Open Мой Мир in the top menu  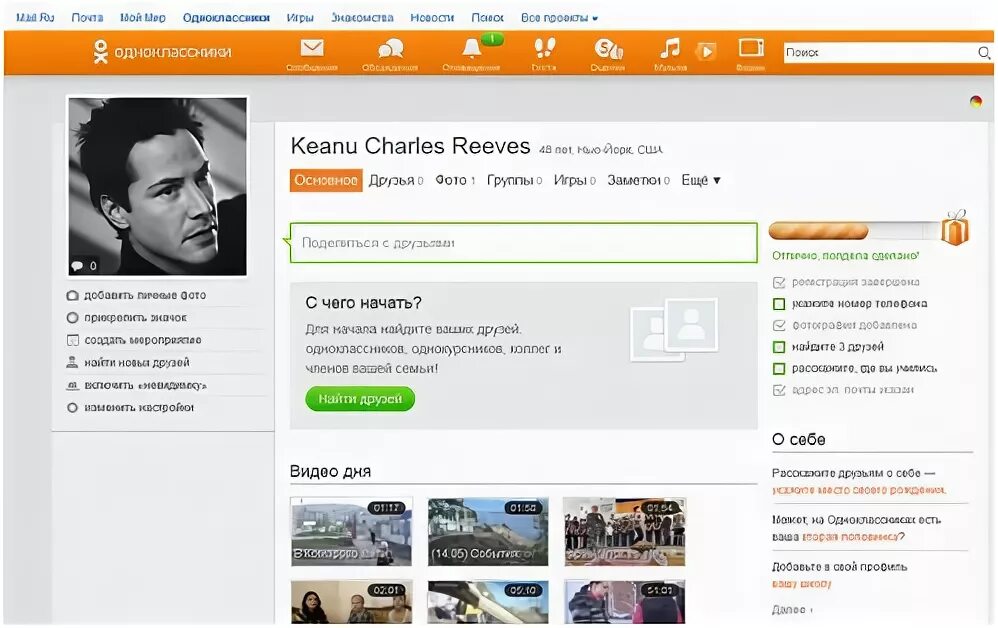pyautogui.click(x=143, y=18)
